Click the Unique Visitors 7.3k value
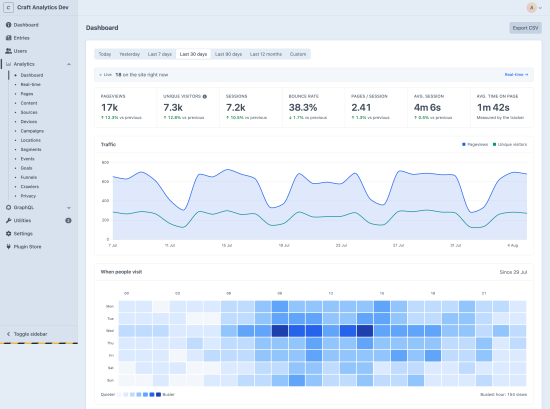The width and height of the screenshot is (550, 409). 173,108
